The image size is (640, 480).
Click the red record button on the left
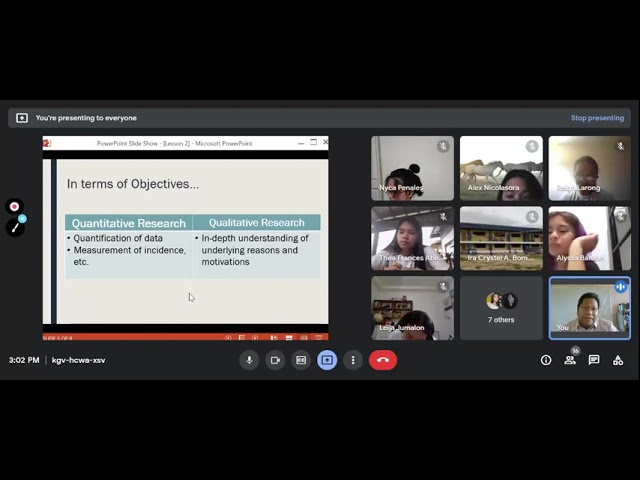point(14,207)
